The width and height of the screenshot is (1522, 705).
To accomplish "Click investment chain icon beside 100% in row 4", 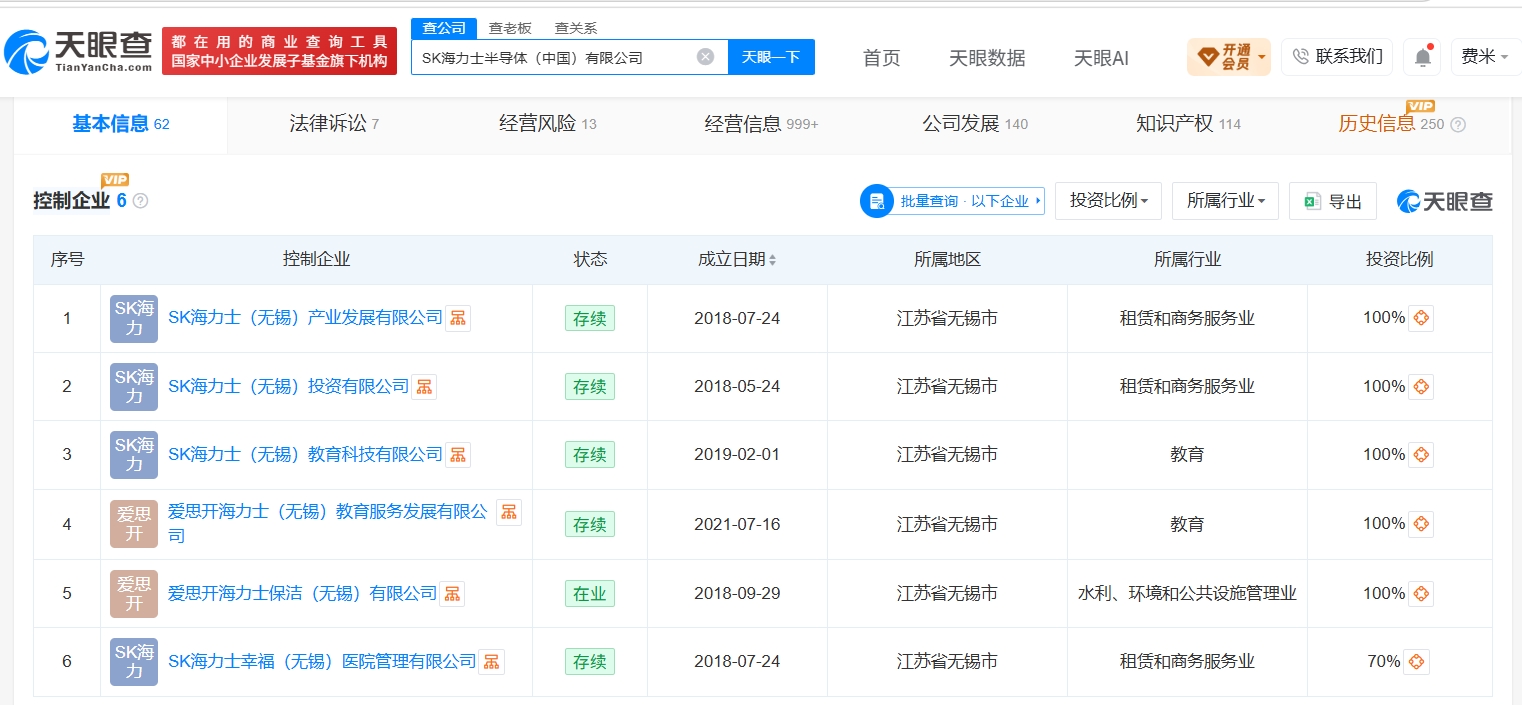I will point(1421,523).
